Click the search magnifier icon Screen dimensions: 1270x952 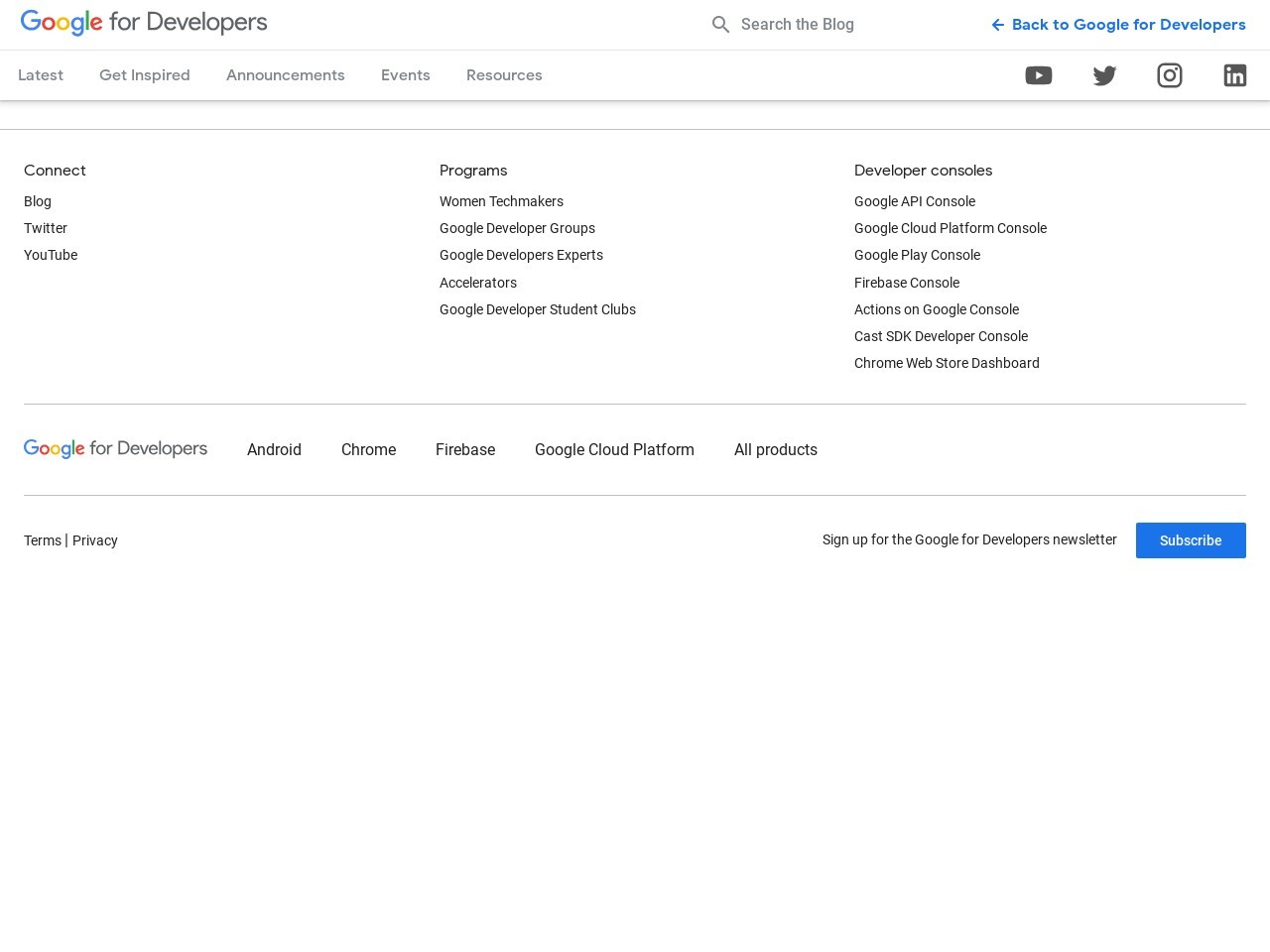(721, 25)
